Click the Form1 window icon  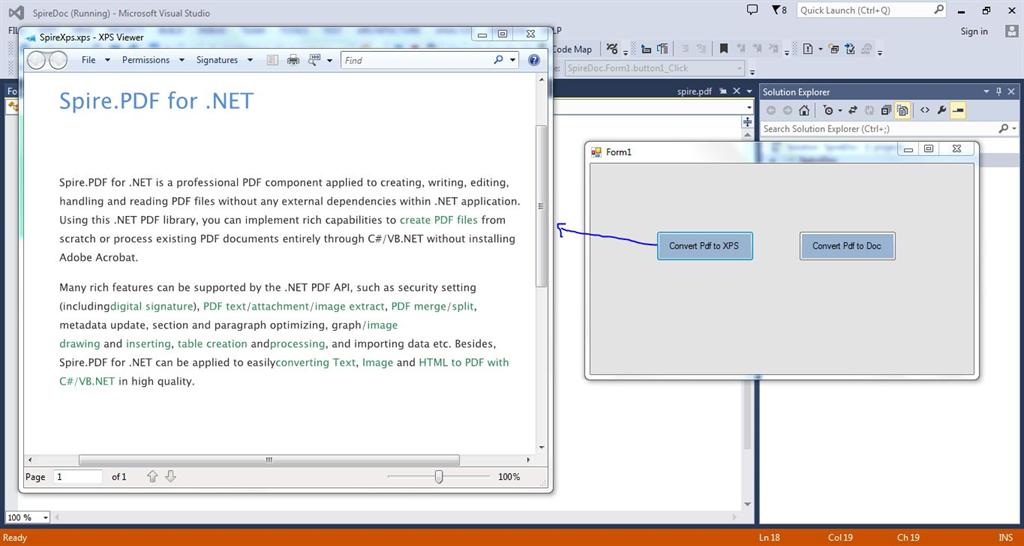coord(596,152)
